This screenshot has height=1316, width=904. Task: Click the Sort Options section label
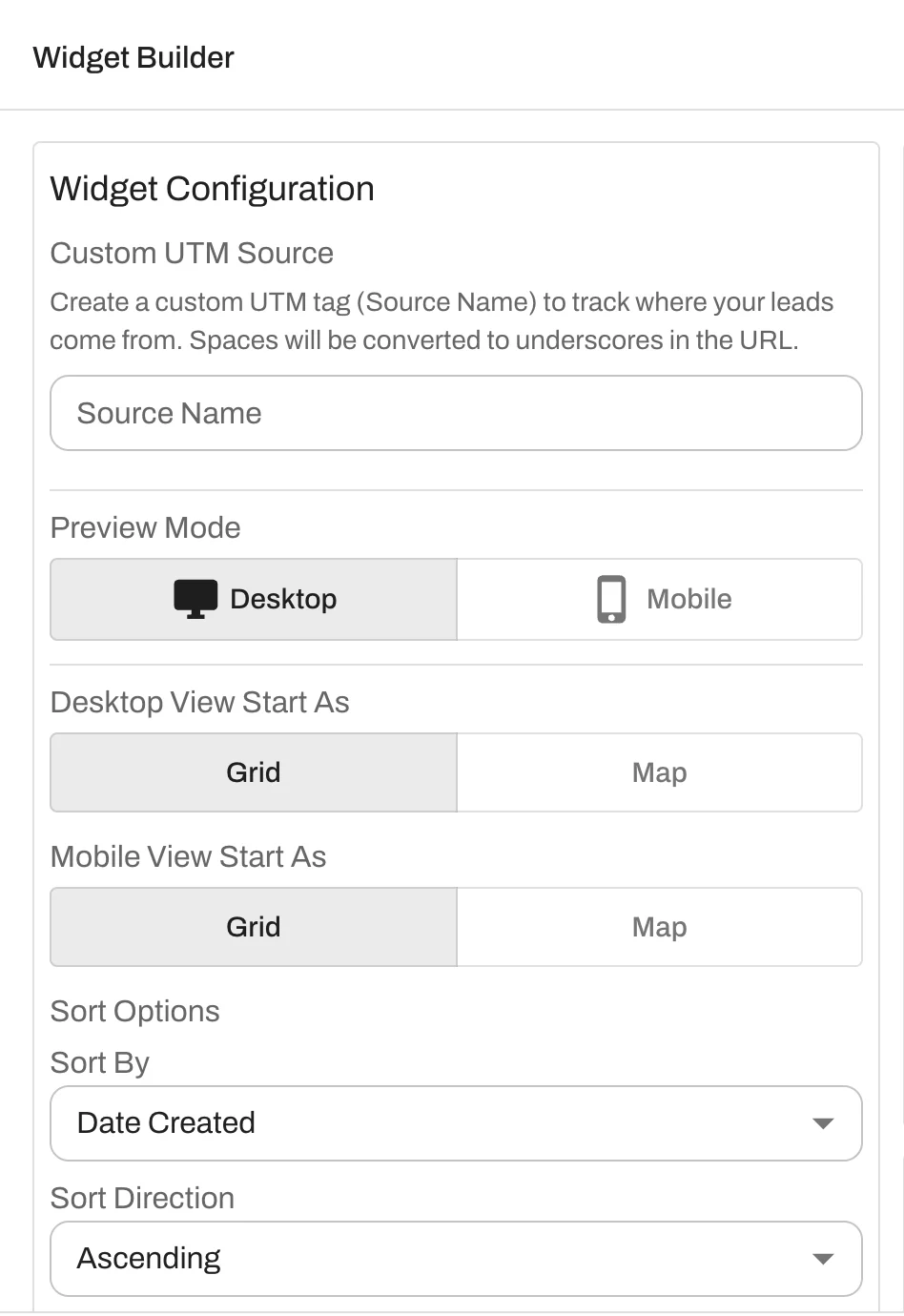click(134, 1011)
